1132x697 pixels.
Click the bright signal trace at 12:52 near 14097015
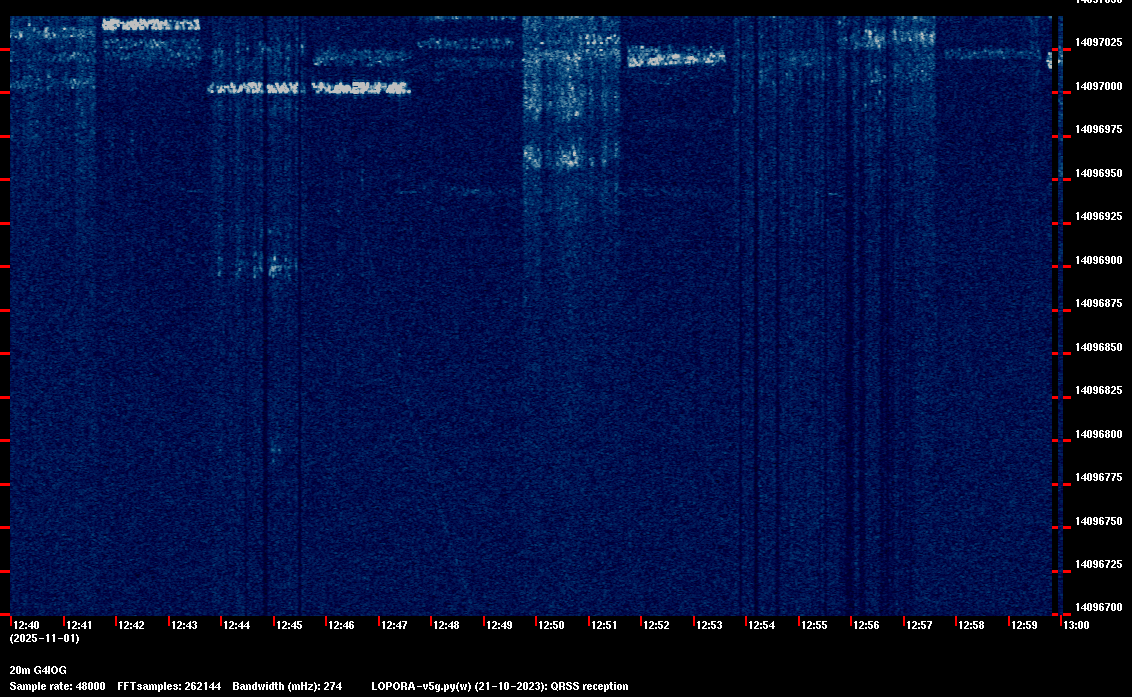pyautogui.click(x=676, y=56)
